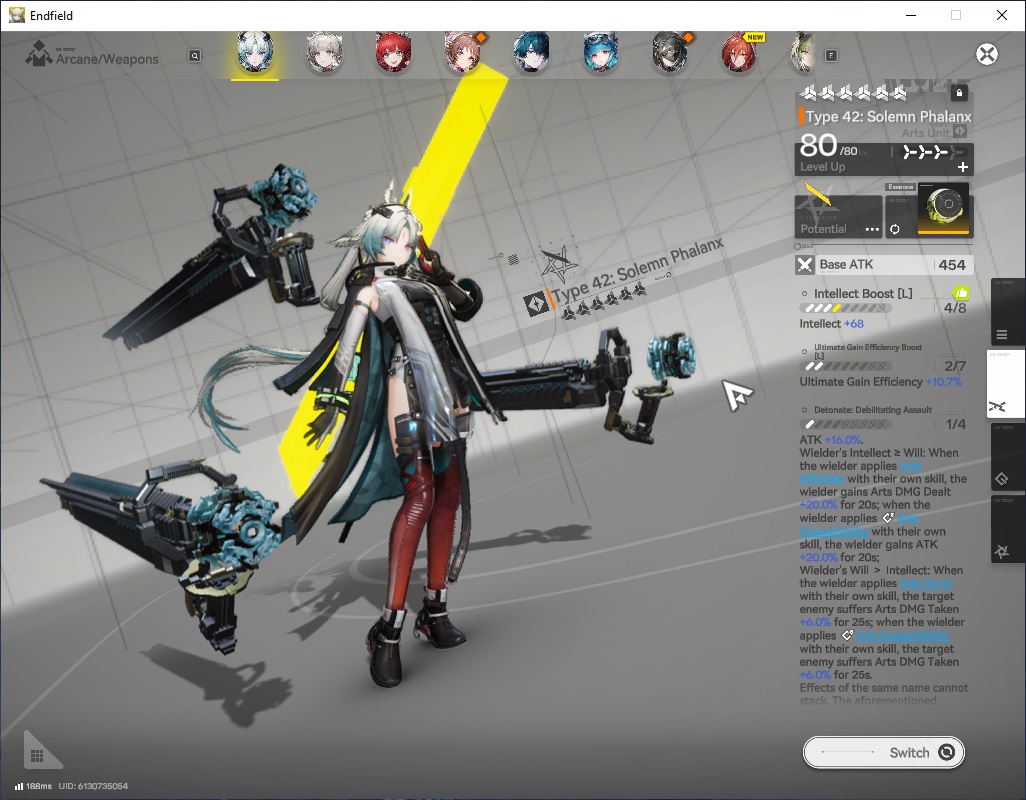Open the Level Up panel
1026x800 pixels.
click(x=883, y=159)
